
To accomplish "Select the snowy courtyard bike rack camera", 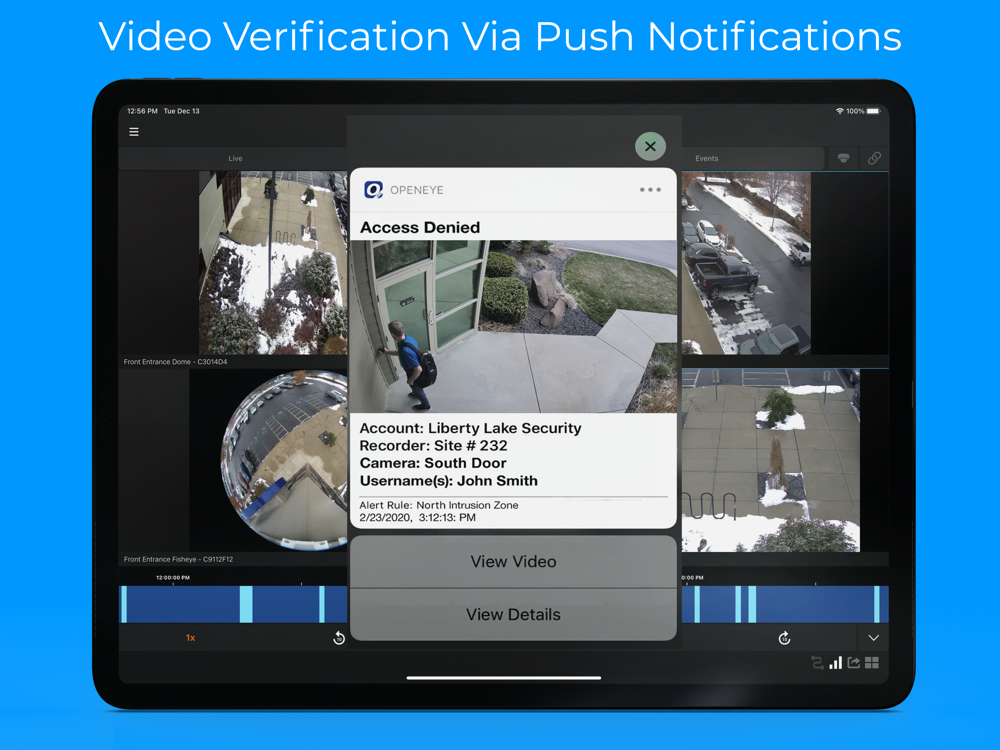I will (x=770, y=460).
